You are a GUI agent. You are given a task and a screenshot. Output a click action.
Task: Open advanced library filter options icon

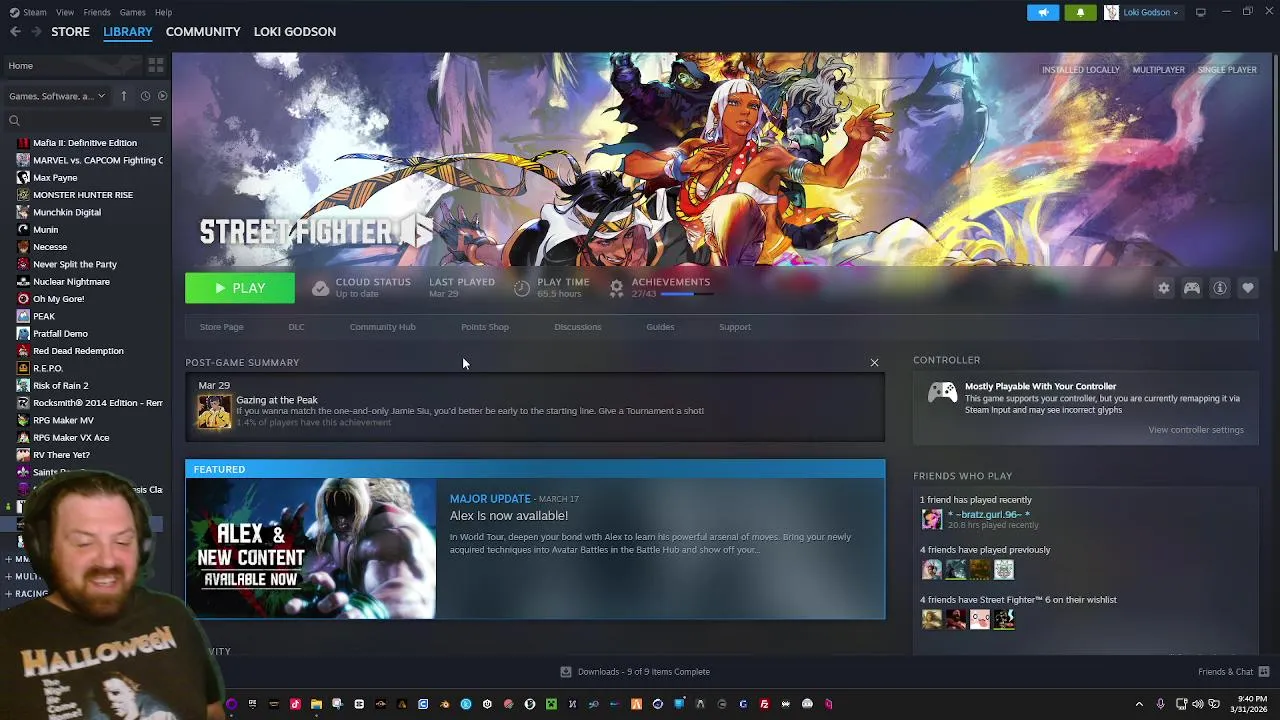[x=155, y=121]
